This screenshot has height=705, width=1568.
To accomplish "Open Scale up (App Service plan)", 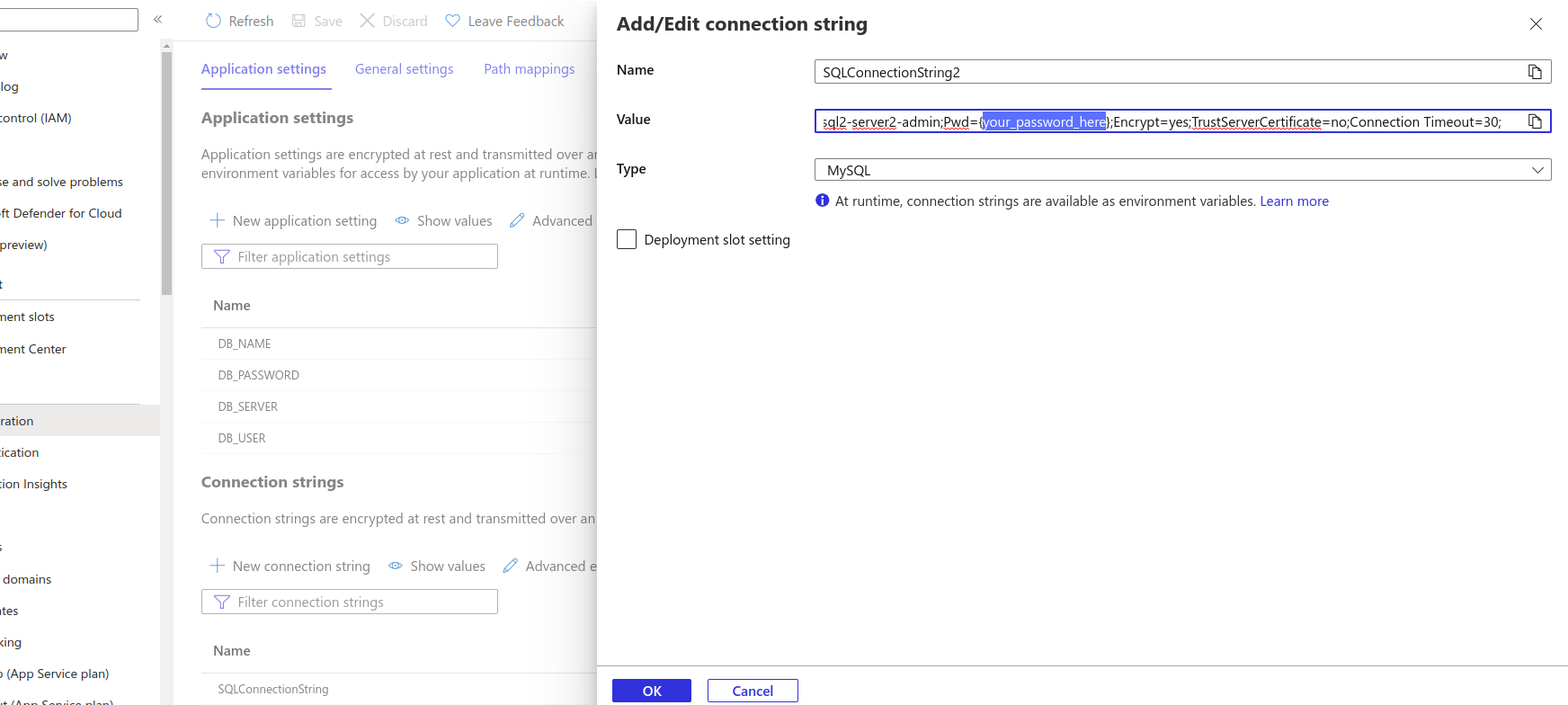I will [x=55, y=674].
